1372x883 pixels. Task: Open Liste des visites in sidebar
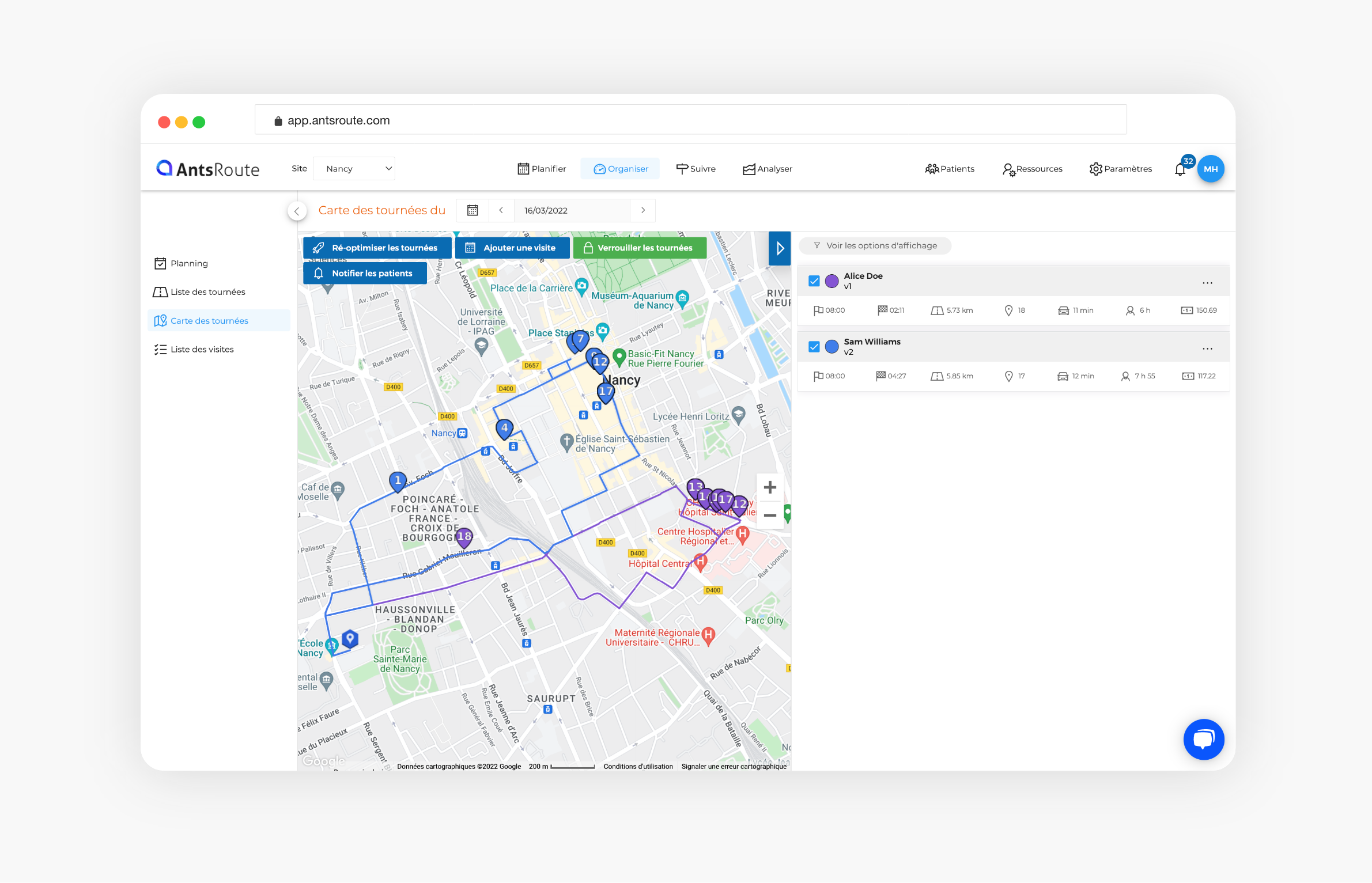tap(194, 349)
